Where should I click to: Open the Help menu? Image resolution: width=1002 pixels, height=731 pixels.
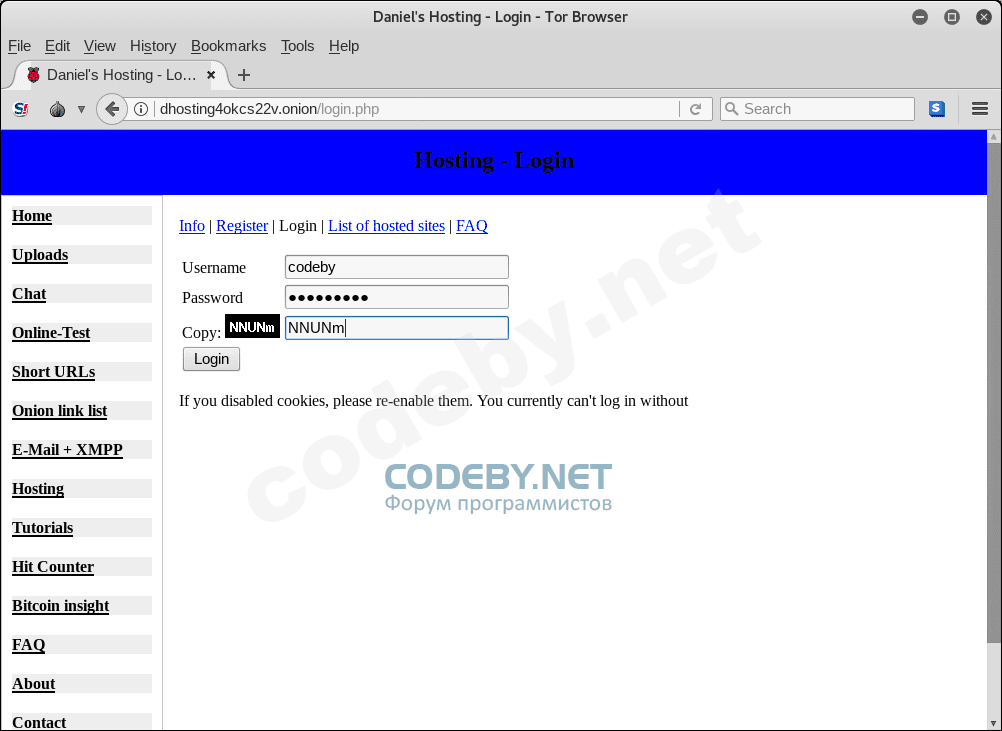point(344,46)
